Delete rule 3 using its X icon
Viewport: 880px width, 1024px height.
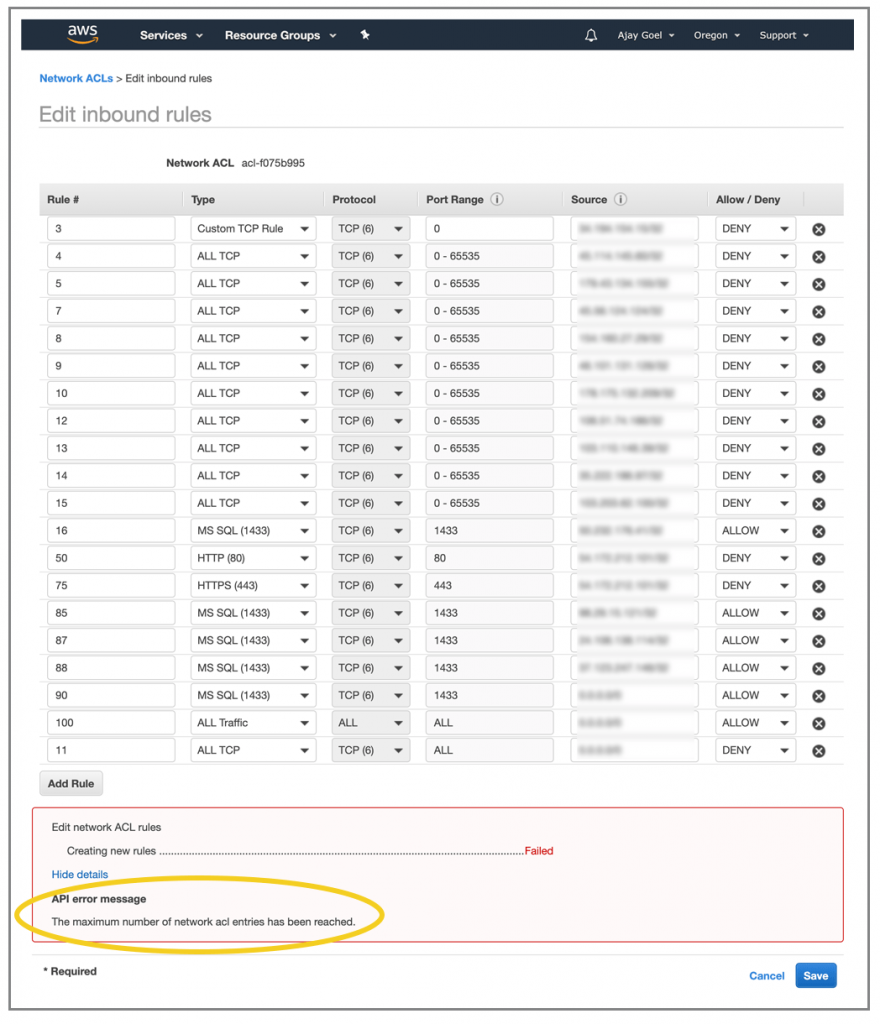click(819, 228)
